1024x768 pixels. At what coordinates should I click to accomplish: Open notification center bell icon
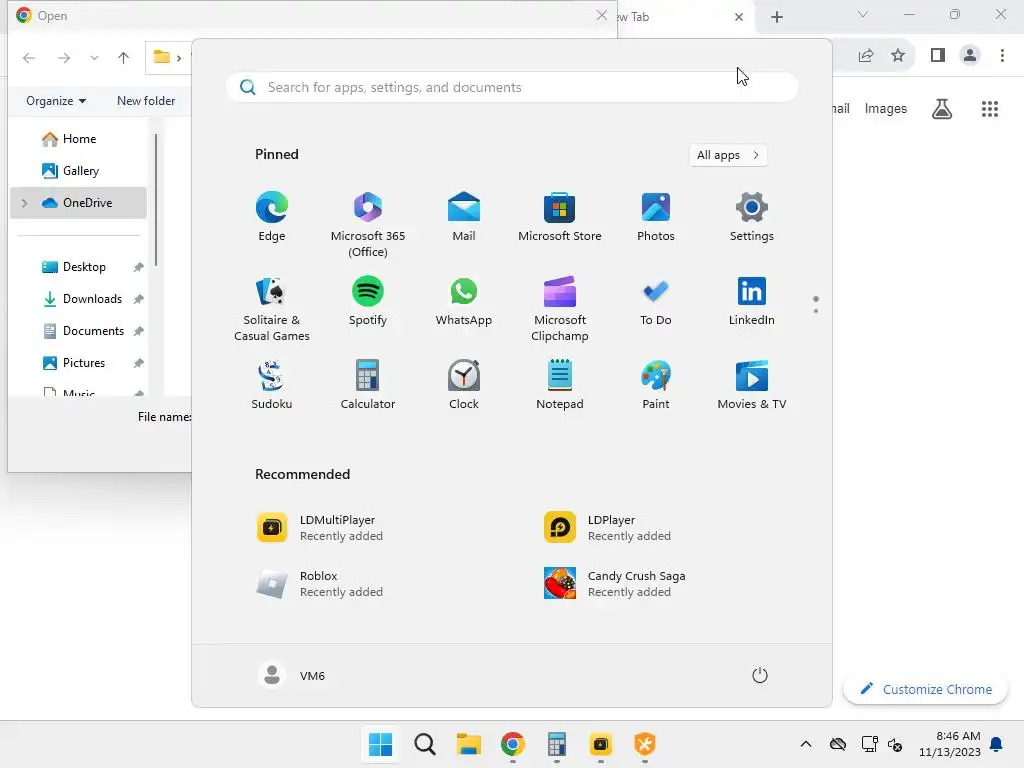pyautogui.click(x=997, y=744)
